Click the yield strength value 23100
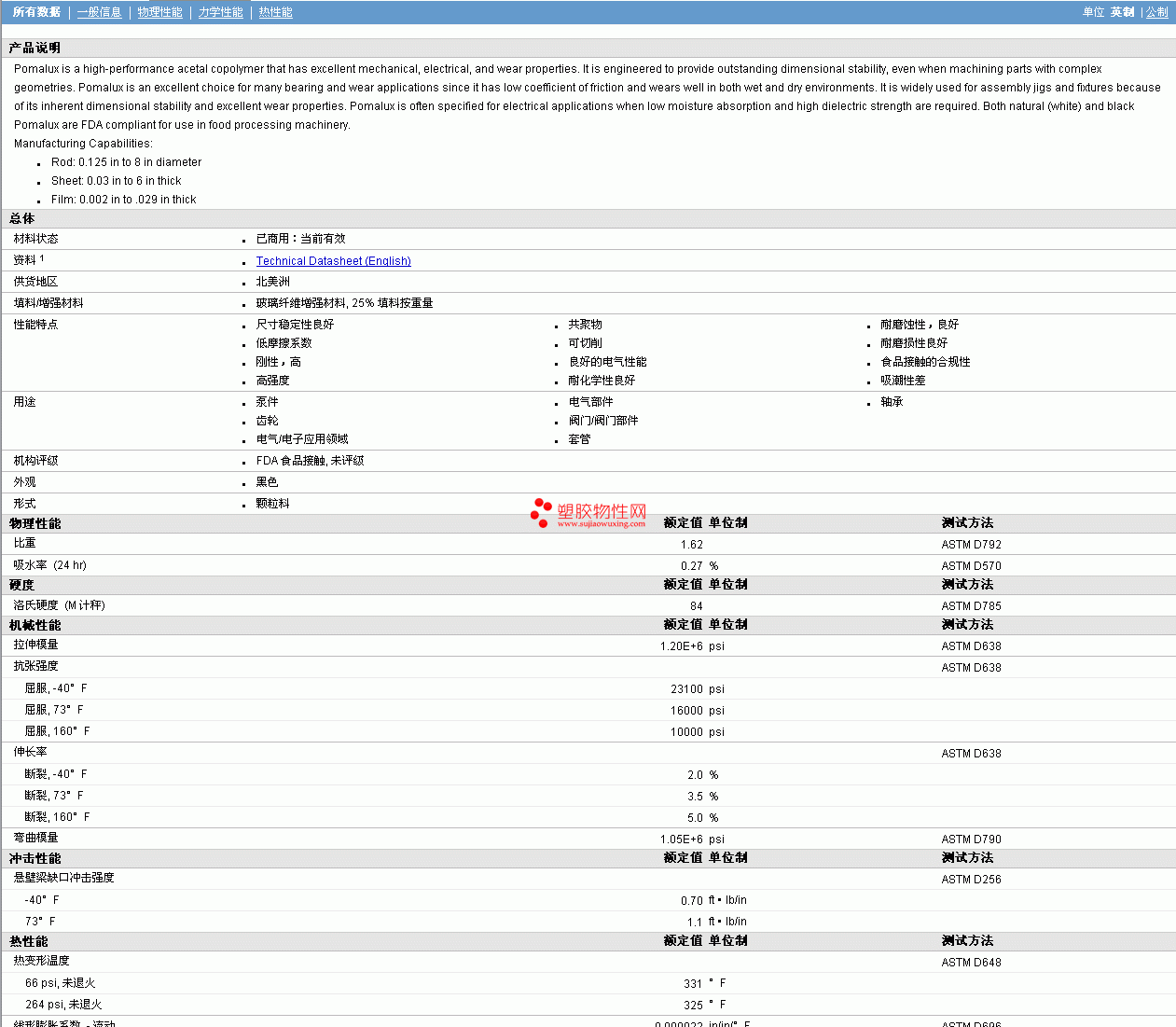1176x1027 pixels. 687,689
